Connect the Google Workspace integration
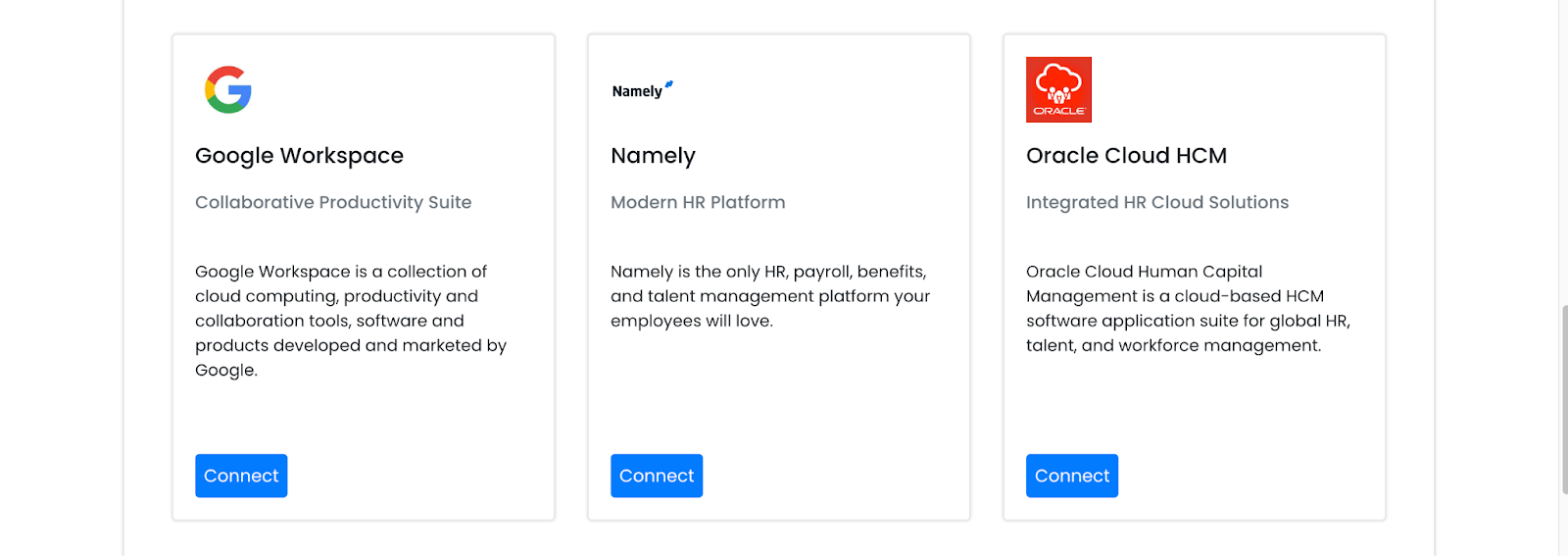 point(241,476)
